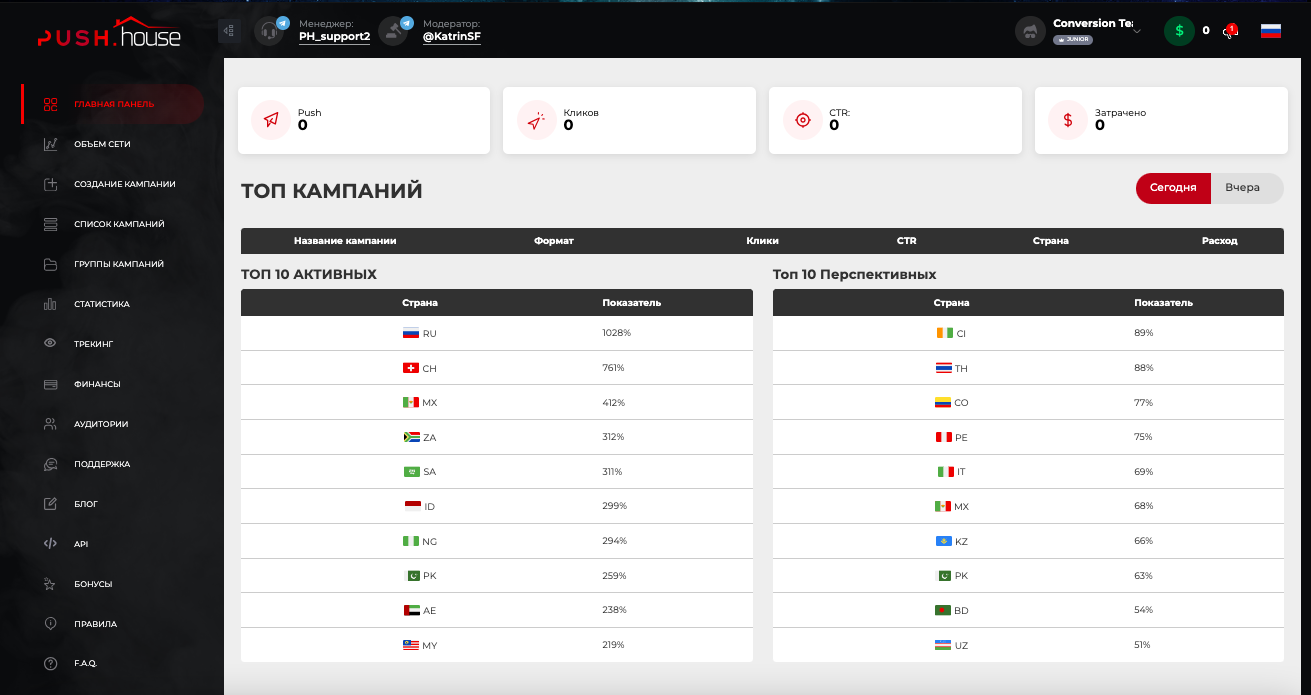Viewport: 1311px width, 695px height.
Task: Click the Кликов cursor stat icon
Action: pos(536,120)
